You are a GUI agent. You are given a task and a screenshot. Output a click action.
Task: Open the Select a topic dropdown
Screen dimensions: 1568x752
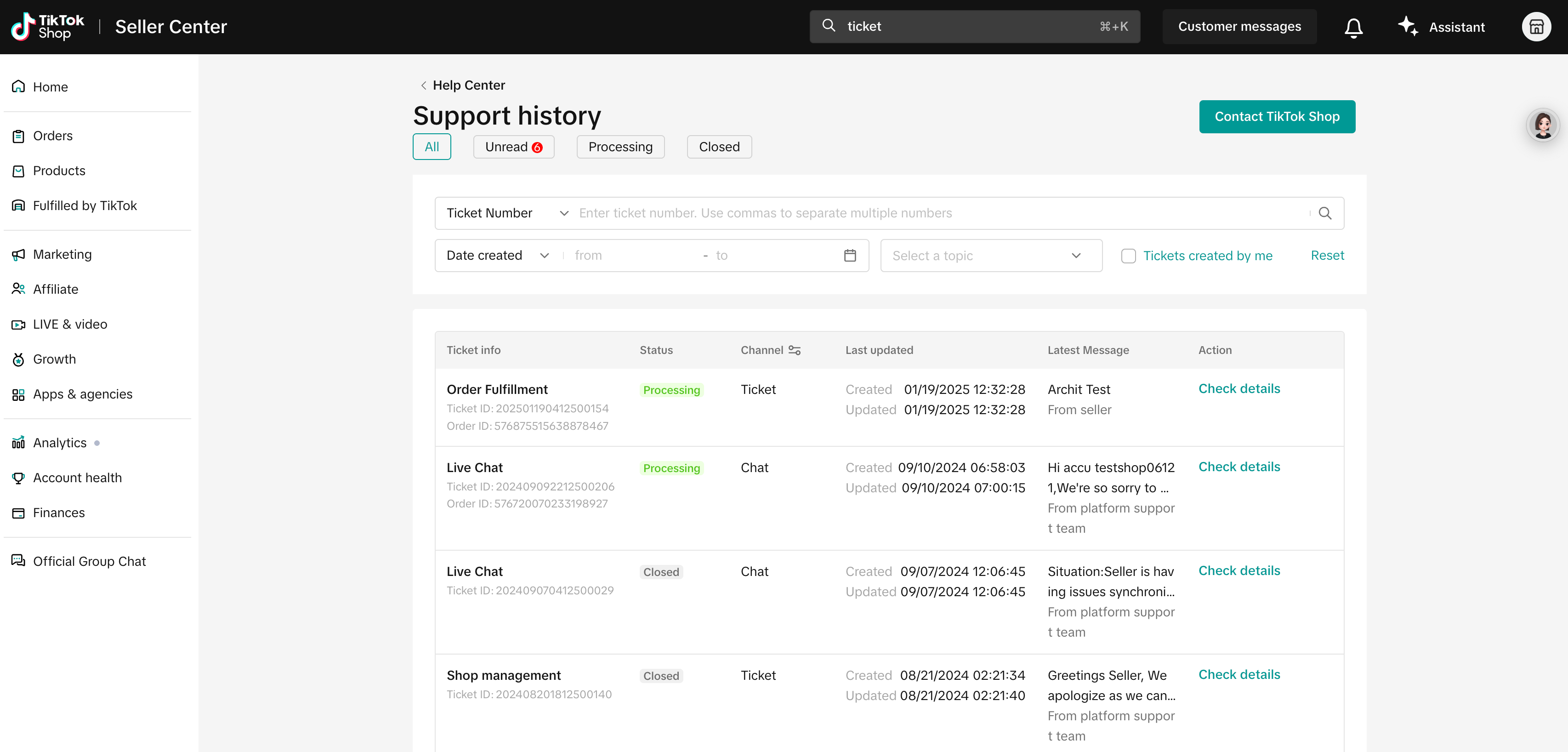click(990, 256)
